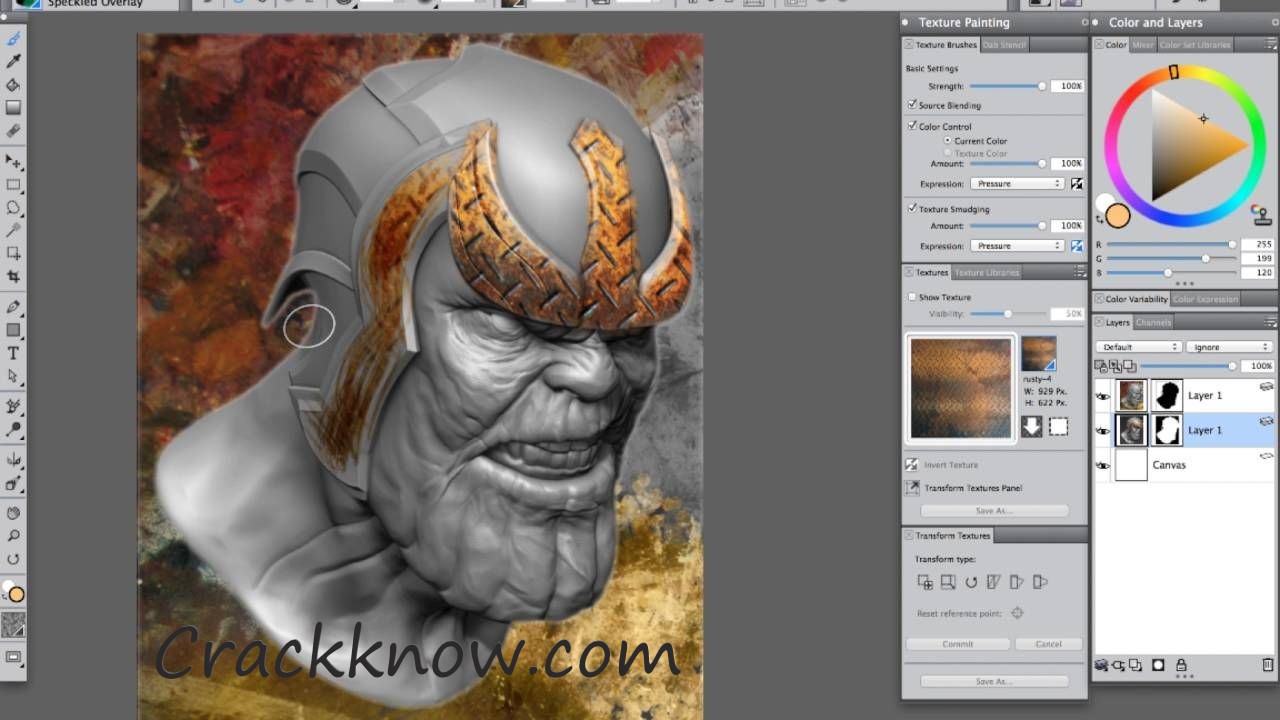Switch to the Texture Libraries tab
This screenshot has height=720, width=1280.
pos(986,272)
